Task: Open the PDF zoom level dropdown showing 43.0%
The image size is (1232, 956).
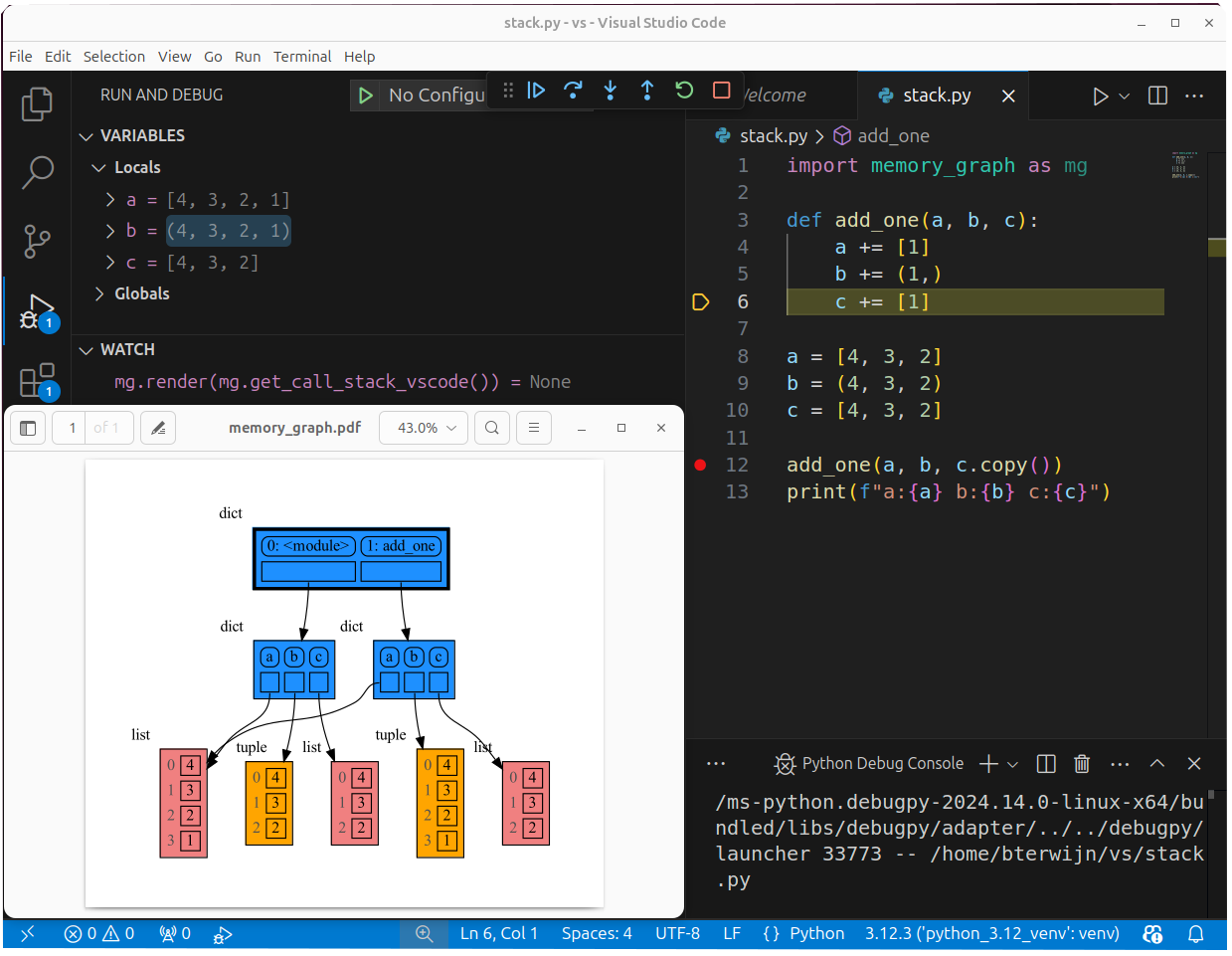Action: point(423,428)
